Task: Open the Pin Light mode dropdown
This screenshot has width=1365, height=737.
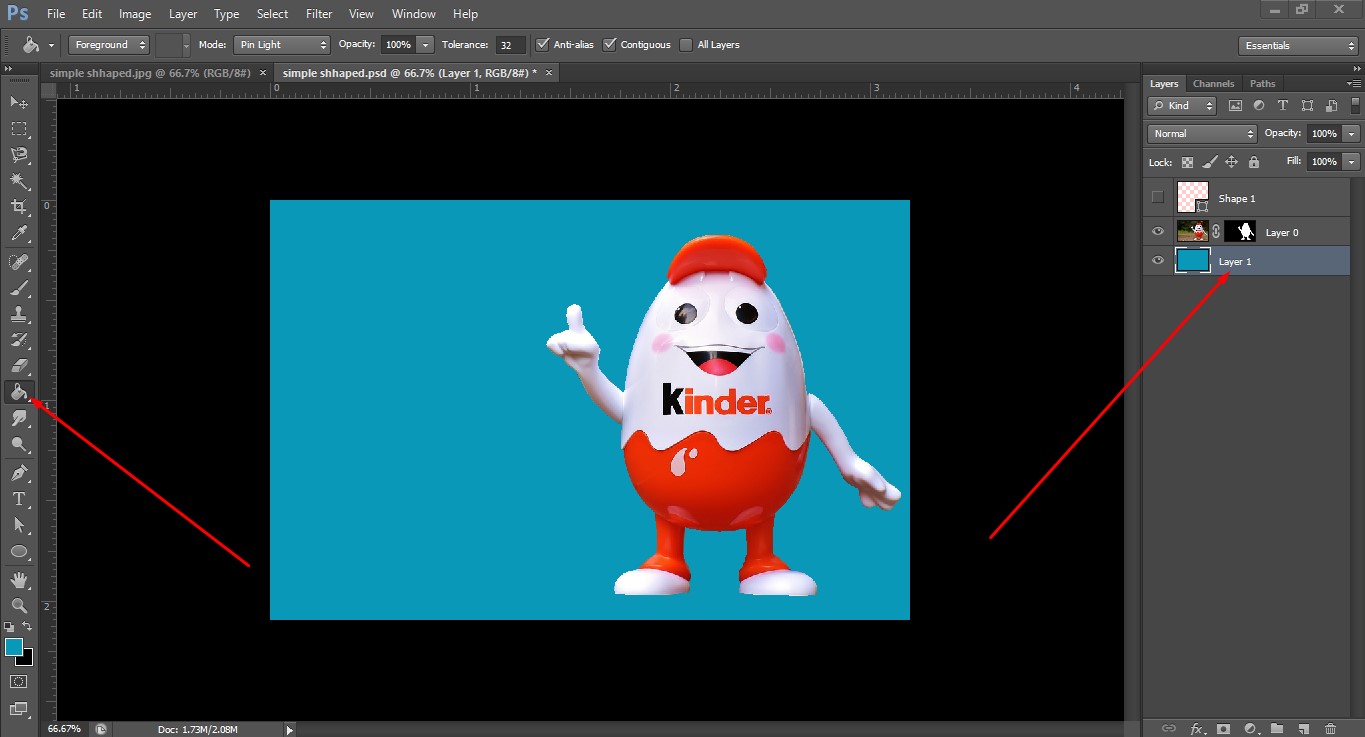Action: [281, 45]
